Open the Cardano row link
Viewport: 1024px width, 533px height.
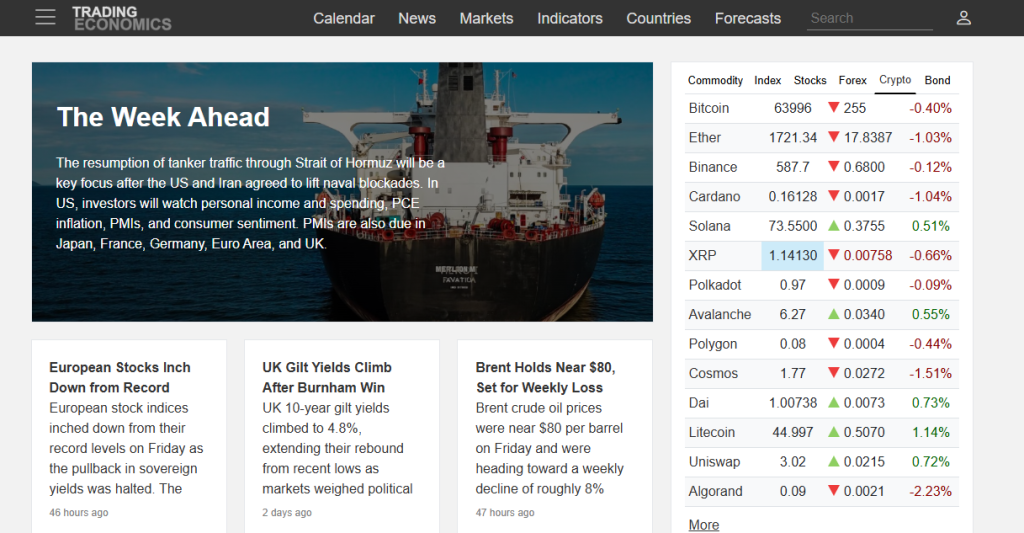[x=714, y=197]
